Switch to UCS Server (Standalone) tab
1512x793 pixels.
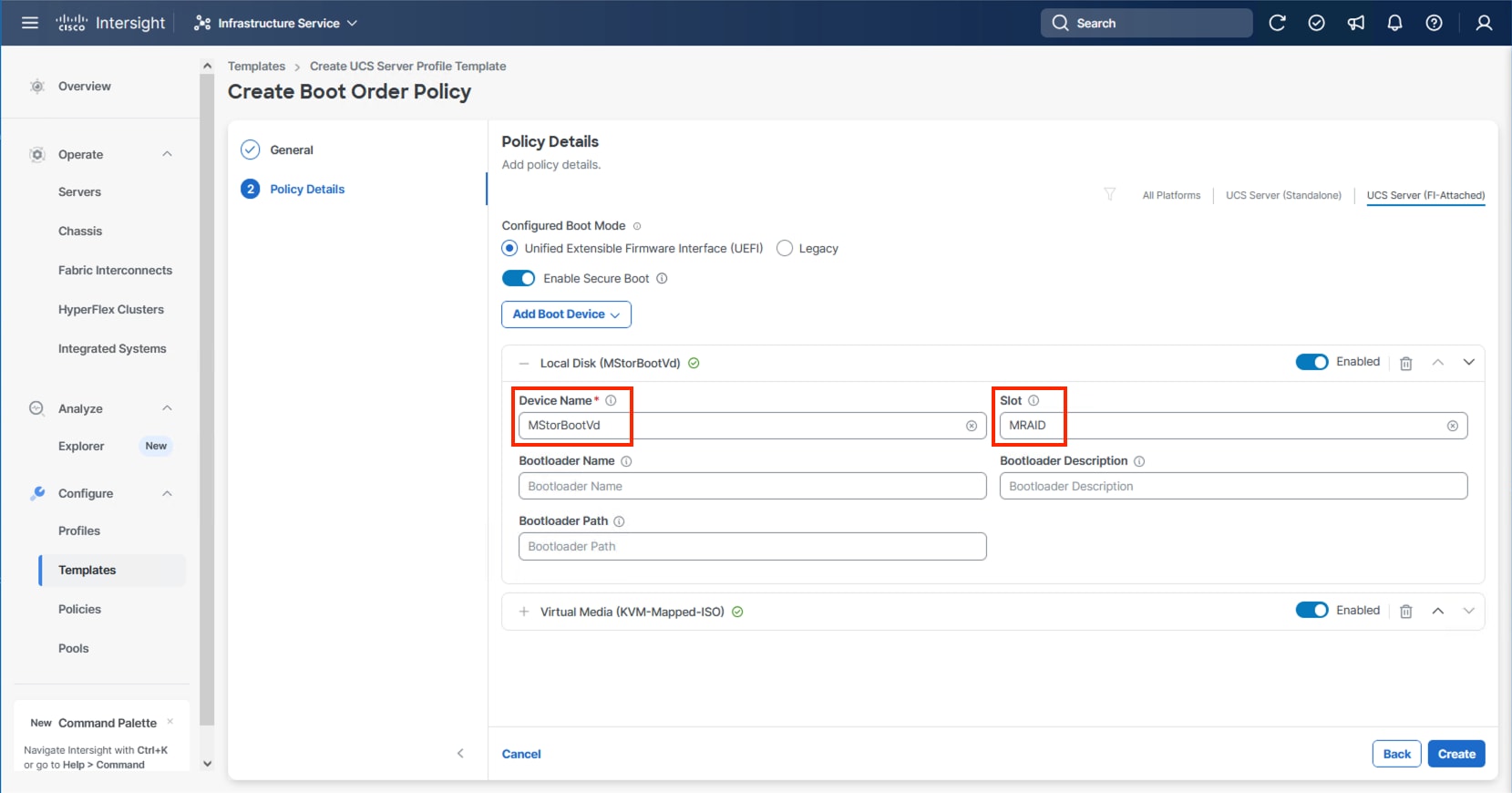[x=1283, y=195]
